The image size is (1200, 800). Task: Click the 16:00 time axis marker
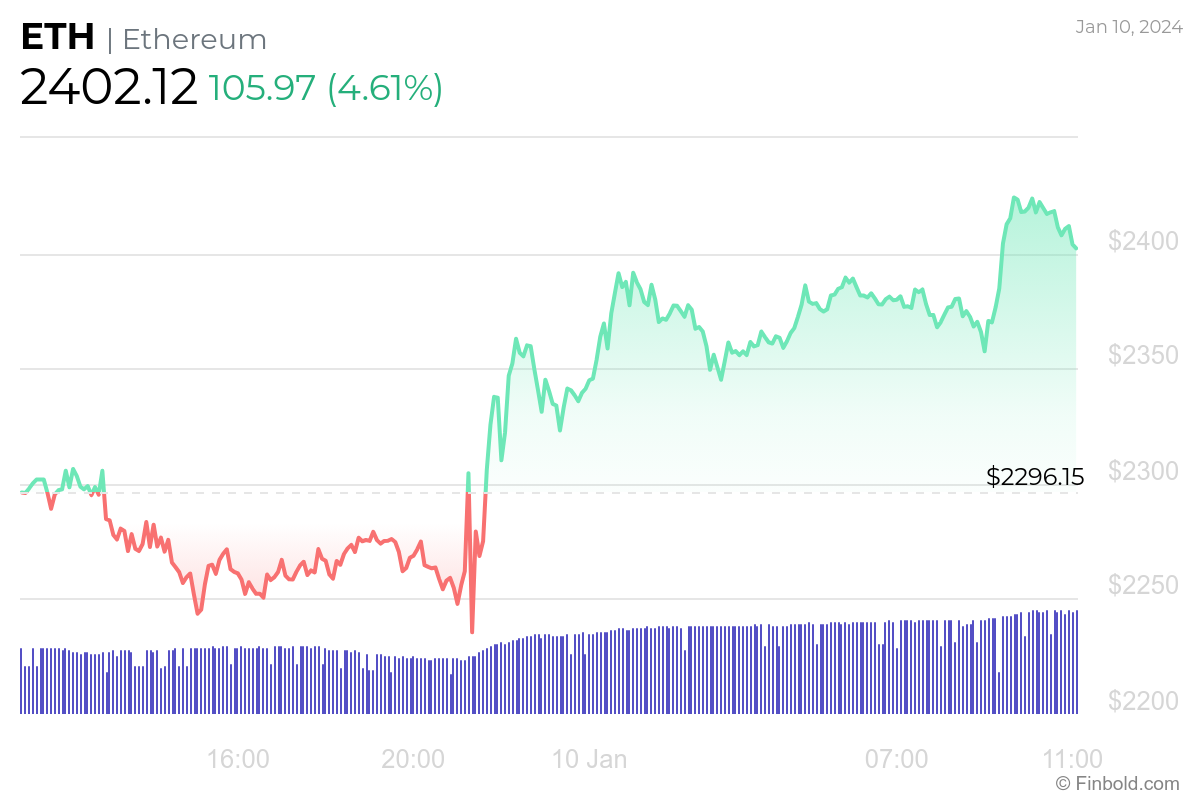coord(237,759)
